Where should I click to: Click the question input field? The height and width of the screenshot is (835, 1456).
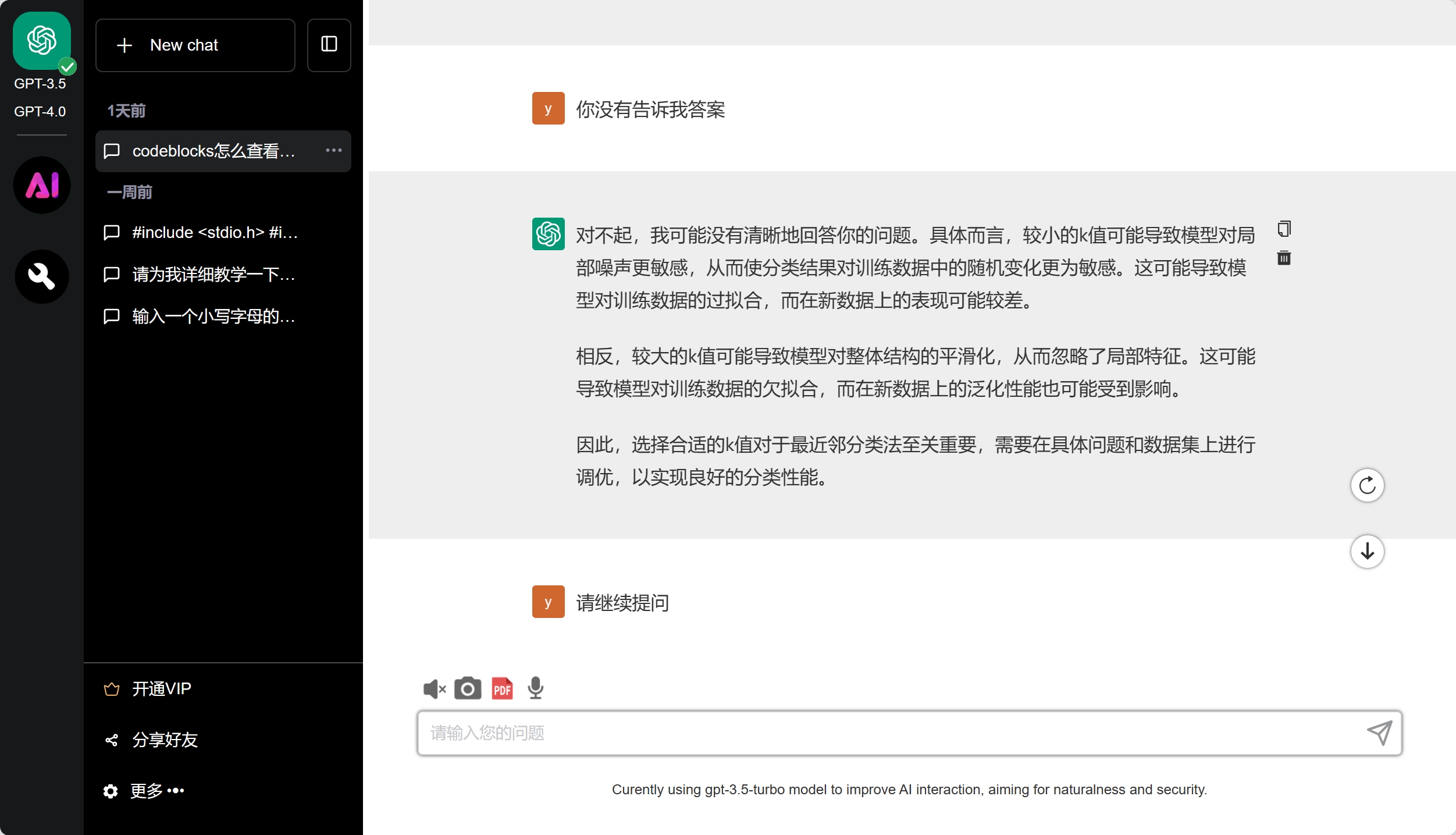coord(890,733)
